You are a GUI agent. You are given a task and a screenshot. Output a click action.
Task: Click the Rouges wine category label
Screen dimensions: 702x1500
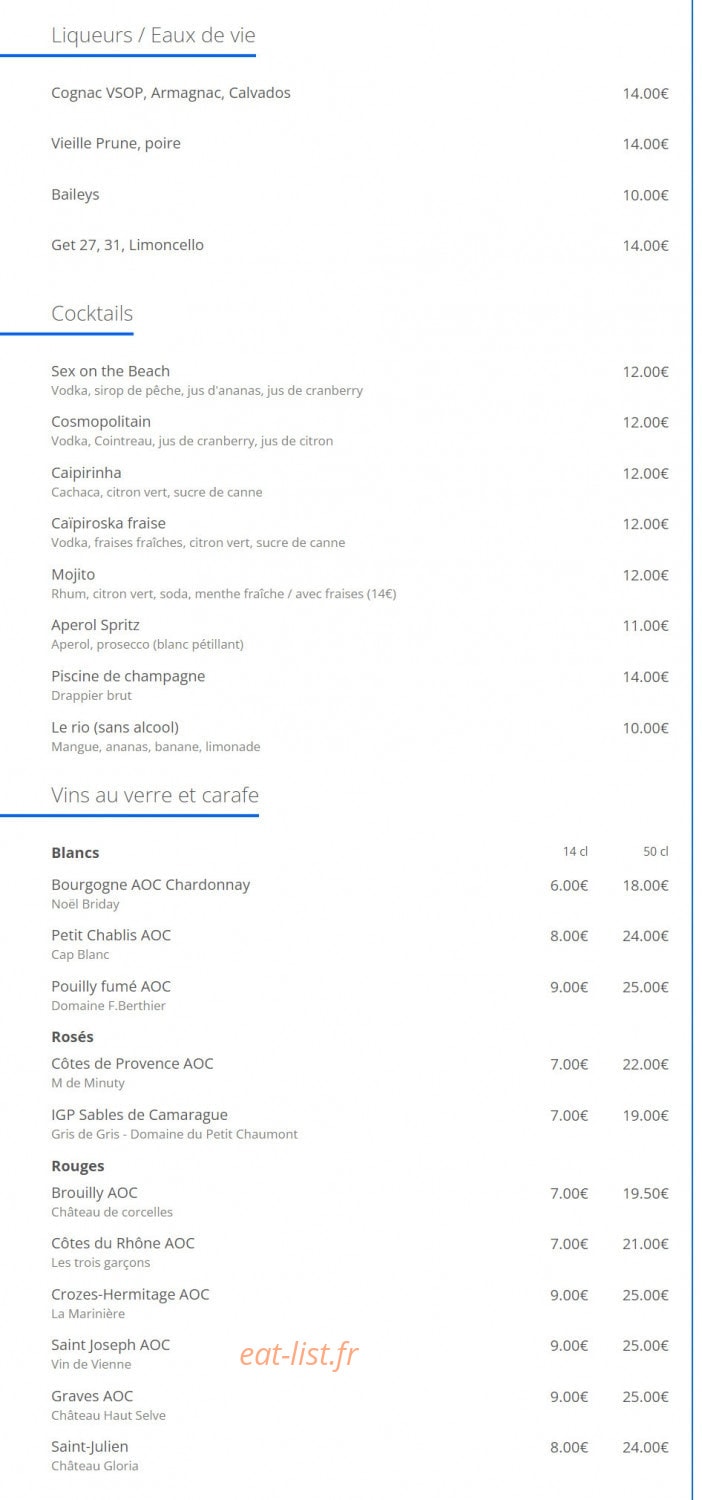point(78,1166)
